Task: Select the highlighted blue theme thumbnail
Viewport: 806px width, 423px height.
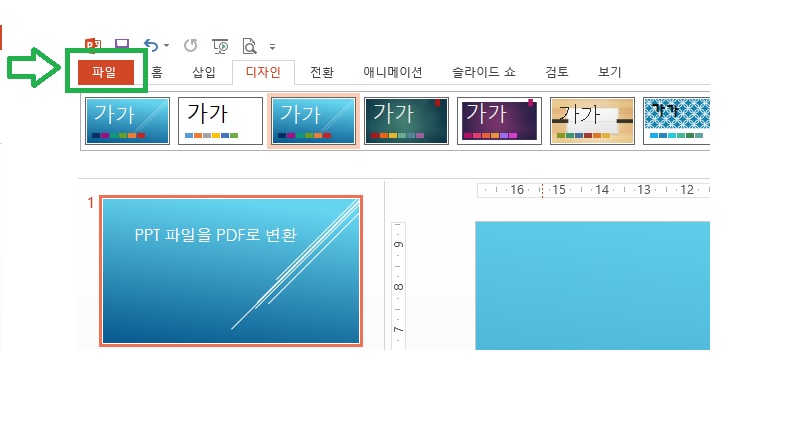Action: 314,121
